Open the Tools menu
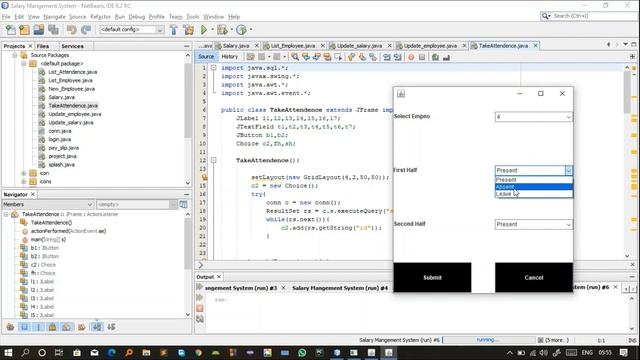 click(x=193, y=17)
